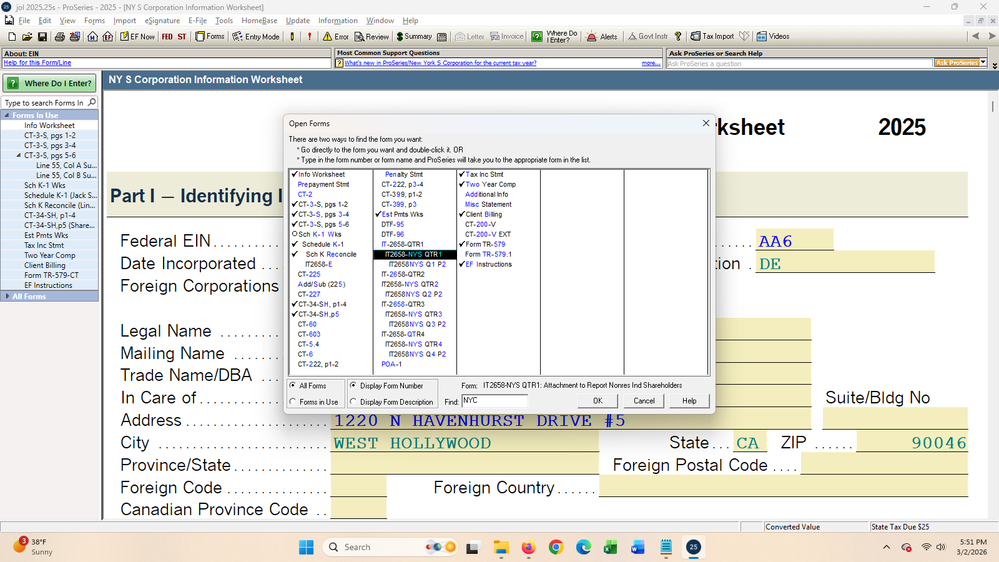Open the Forms toolbar button
The image size is (999, 562).
click(210, 37)
